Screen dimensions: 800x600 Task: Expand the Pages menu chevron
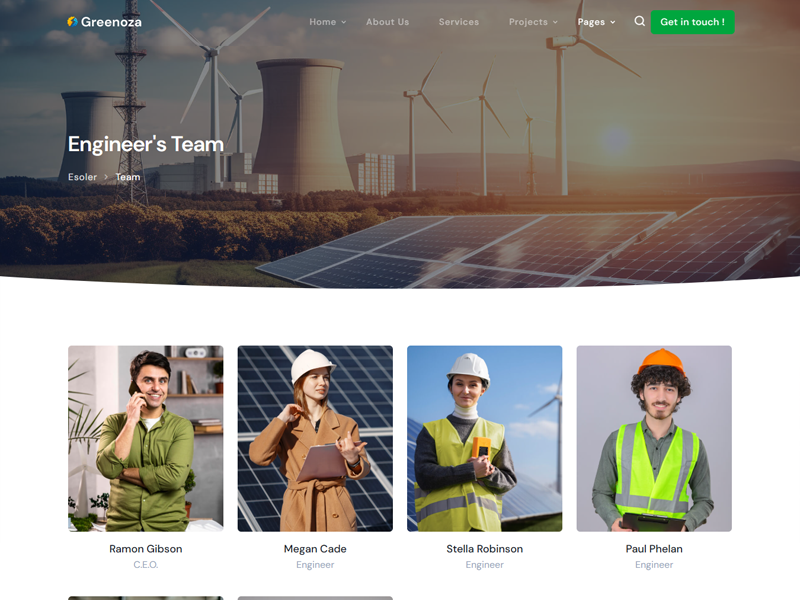coord(613,22)
